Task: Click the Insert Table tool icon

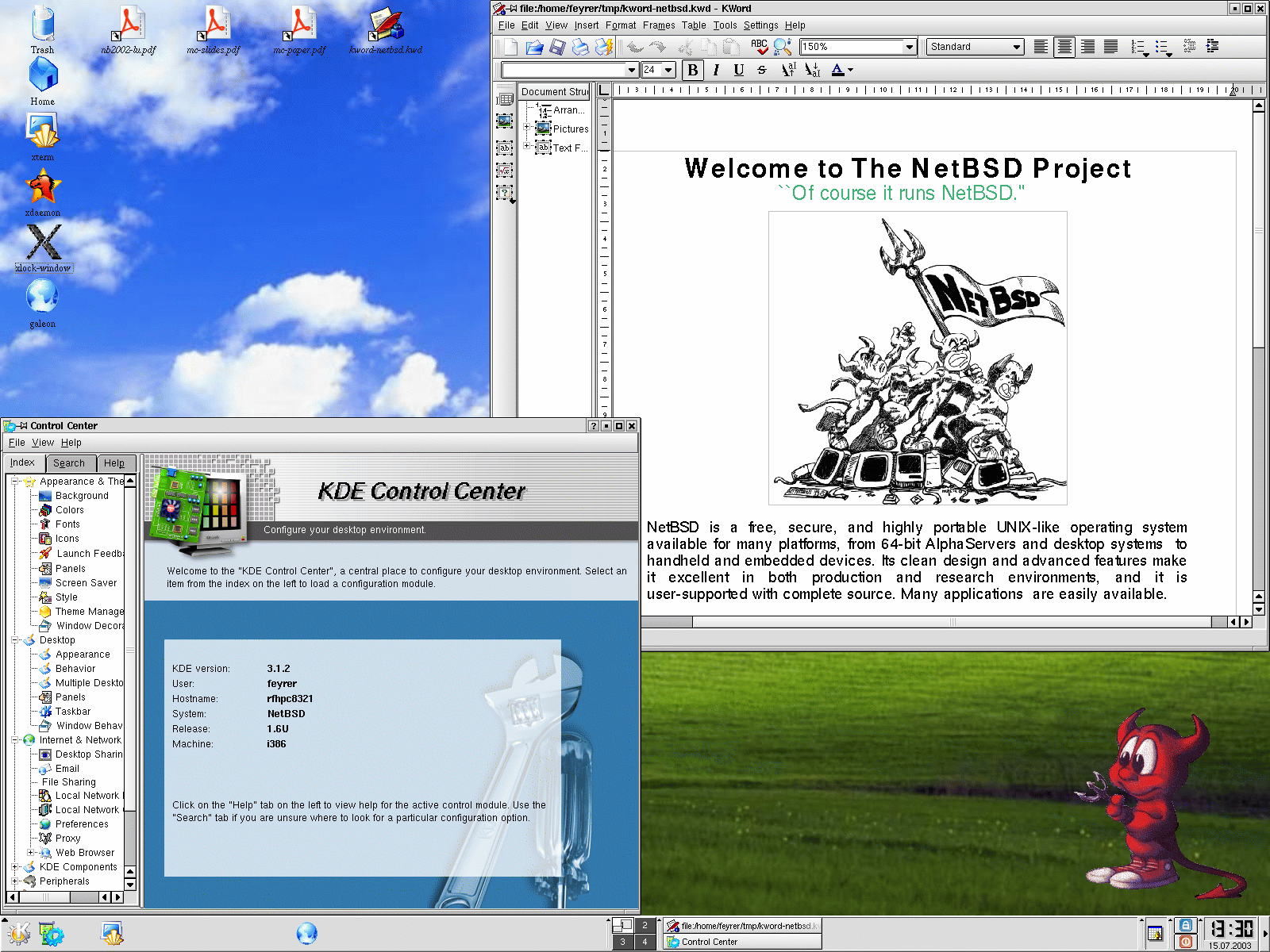Action: (504, 100)
